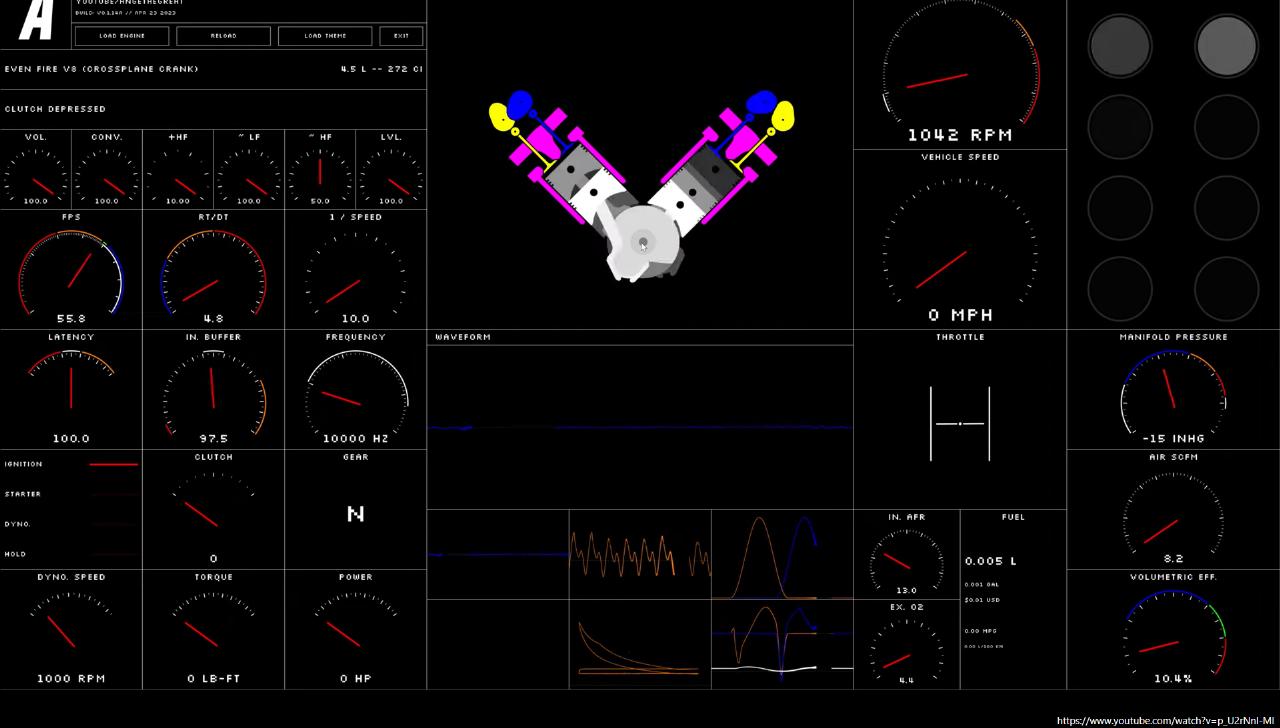Open the YouTube URL link
Image resolution: width=1280 pixels, height=728 pixels.
[1165, 720]
